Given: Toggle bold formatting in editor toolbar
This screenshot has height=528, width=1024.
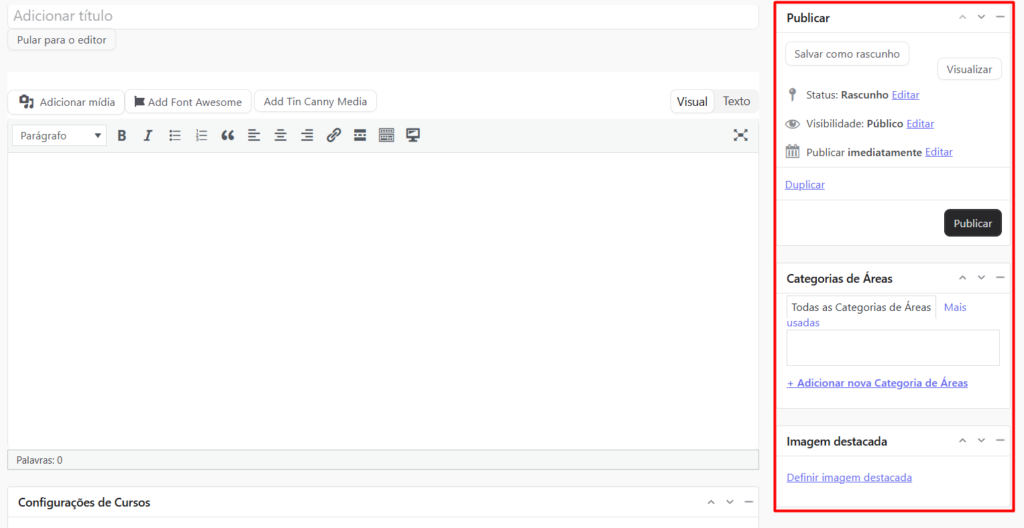Looking at the screenshot, I should (122, 135).
